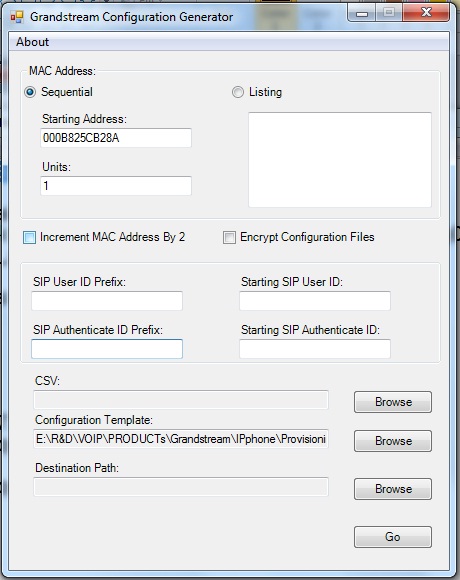Open the About menu
Screen dimensions: 460x580
[33, 42]
